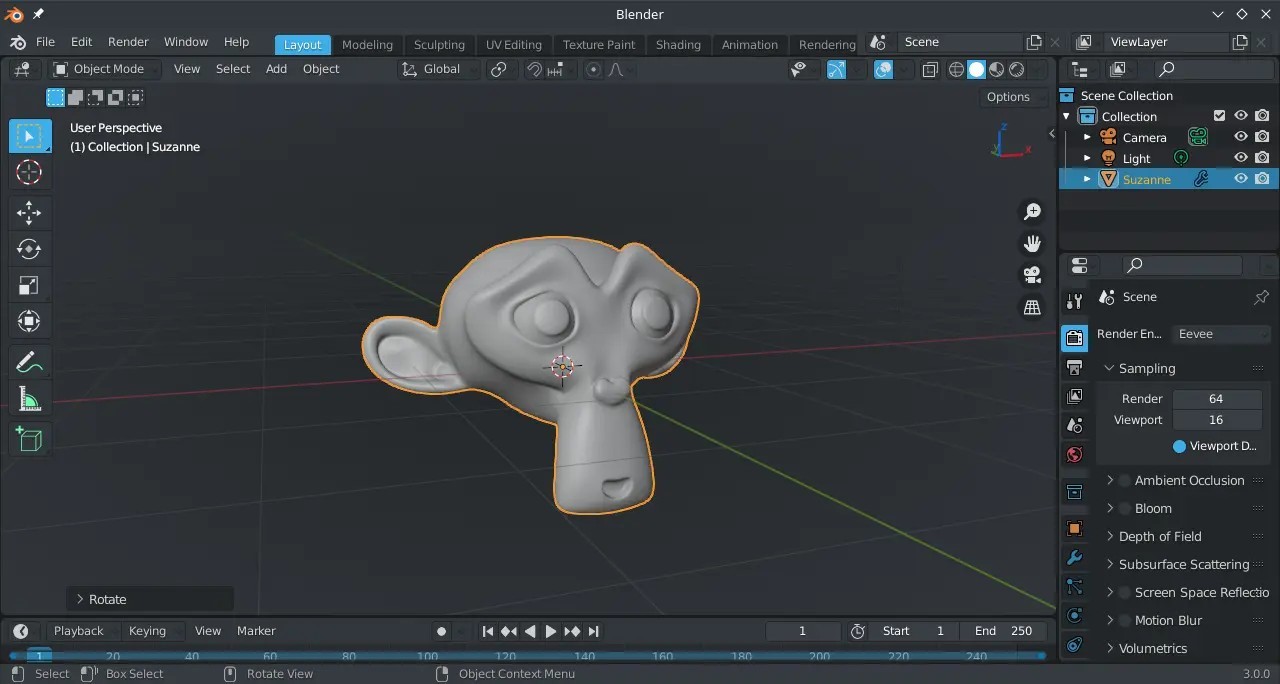Choose the Annotate pencil tool
The height and width of the screenshot is (684, 1280).
pos(29,362)
